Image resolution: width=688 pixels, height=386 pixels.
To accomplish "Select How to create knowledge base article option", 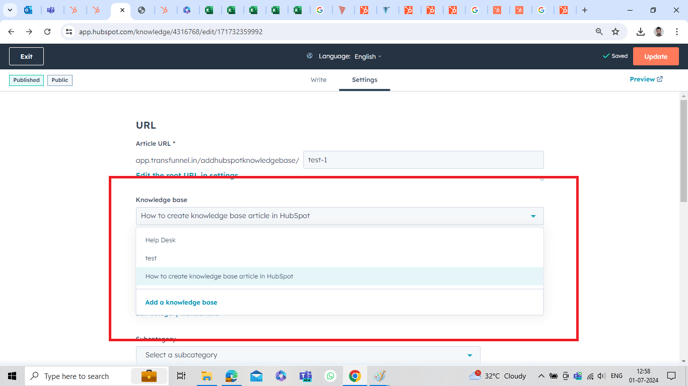I will pyautogui.click(x=340, y=276).
